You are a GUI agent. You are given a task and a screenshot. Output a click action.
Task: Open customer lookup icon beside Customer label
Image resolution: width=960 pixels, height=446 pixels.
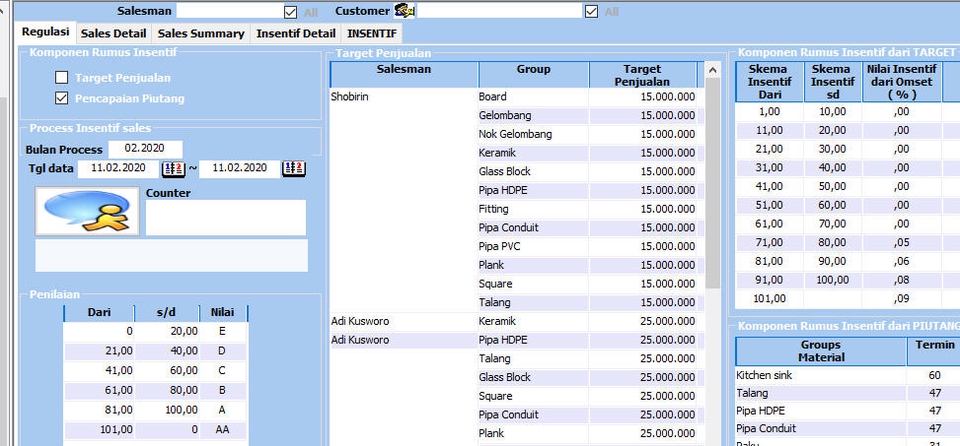tap(404, 10)
